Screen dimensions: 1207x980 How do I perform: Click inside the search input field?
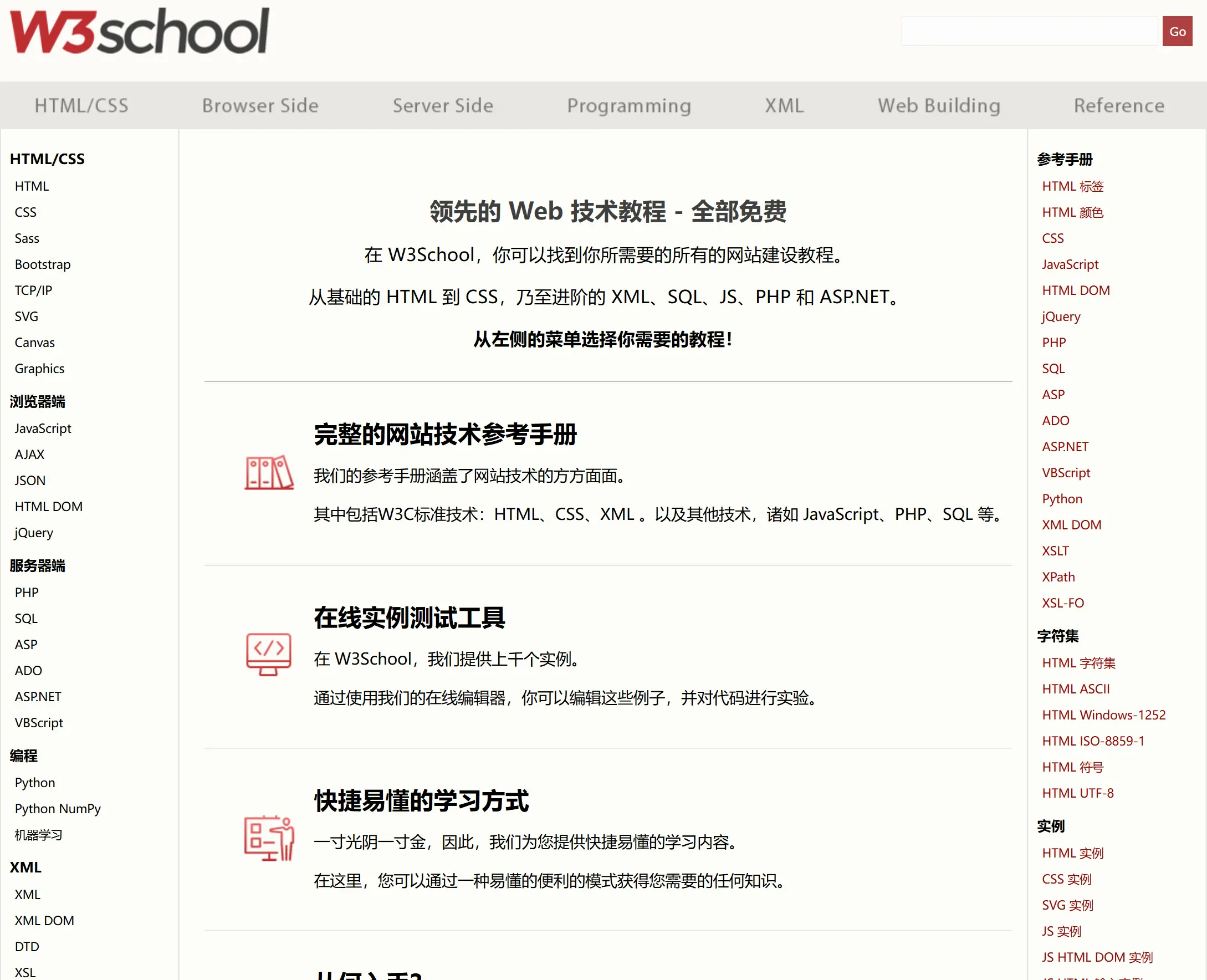(x=1029, y=31)
